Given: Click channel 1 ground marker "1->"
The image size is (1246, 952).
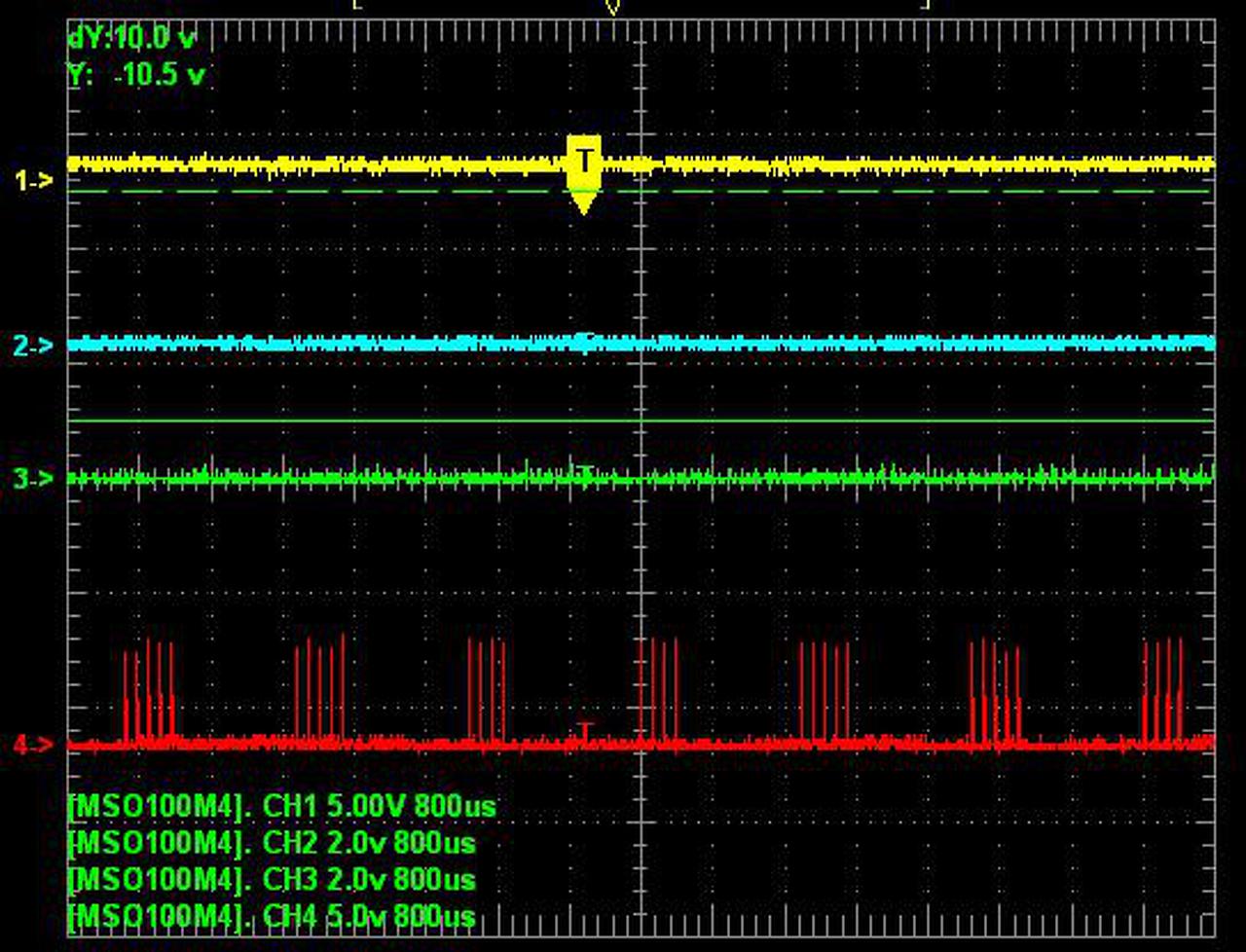Looking at the screenshot, I should (33, 180).
